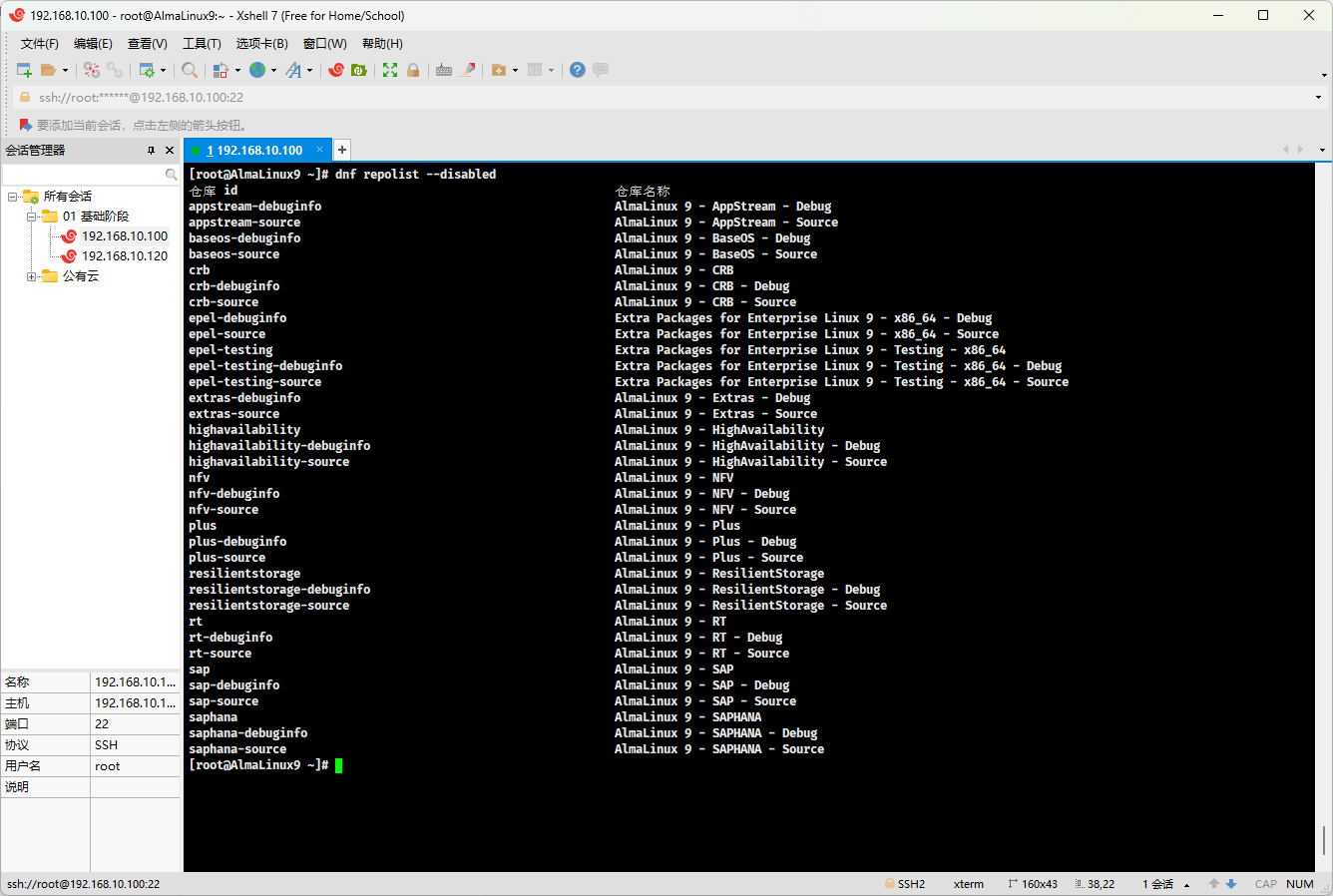The width and height of the screenshot is (1333, 896).
Task: Open the 选项卡(B) menu
Action: coord(261,44)
